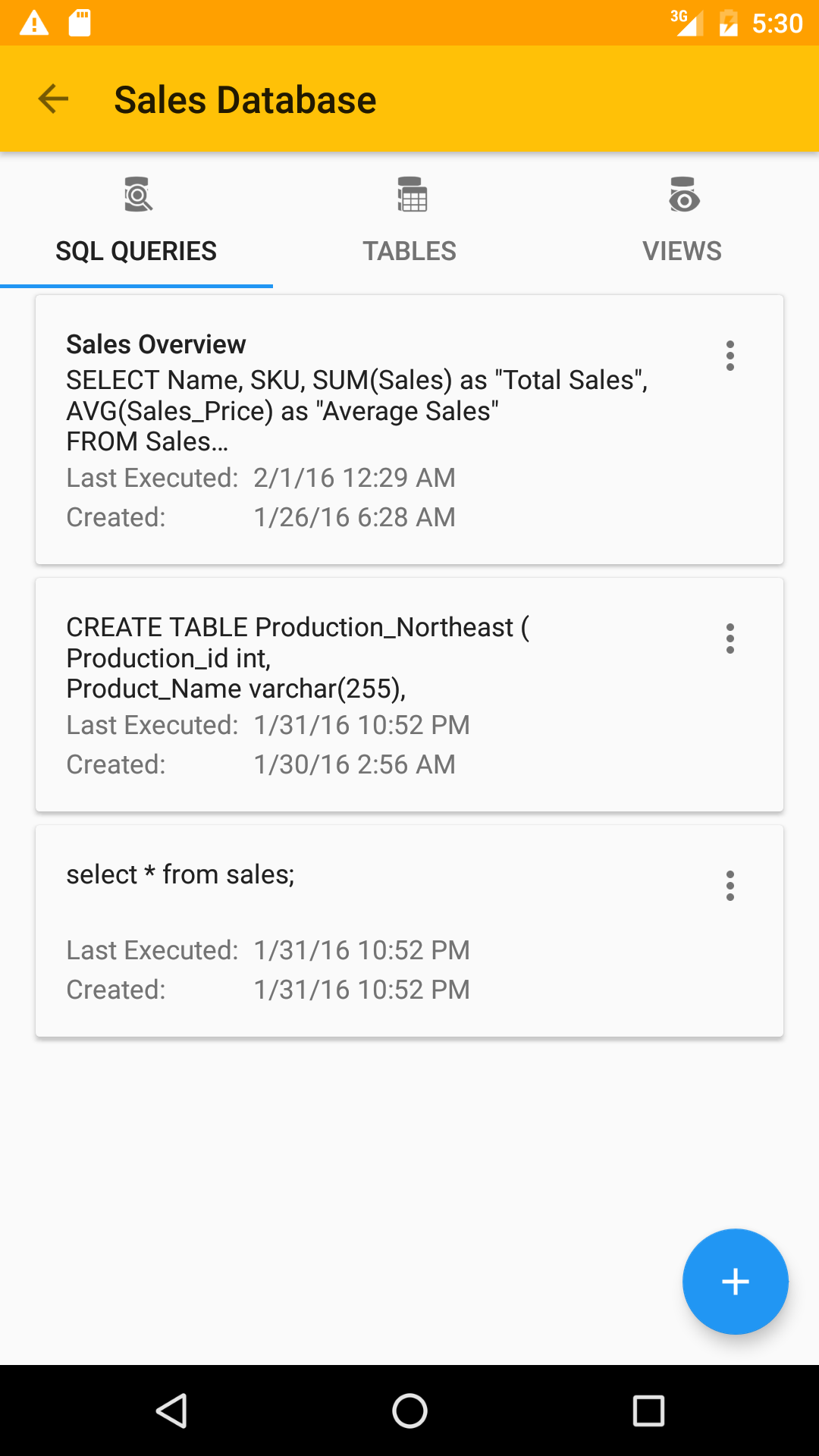Tap the warning triangle status icon
Image resolution: width=819 pixels, height=1456 pixels.
(x=34, y=24)
